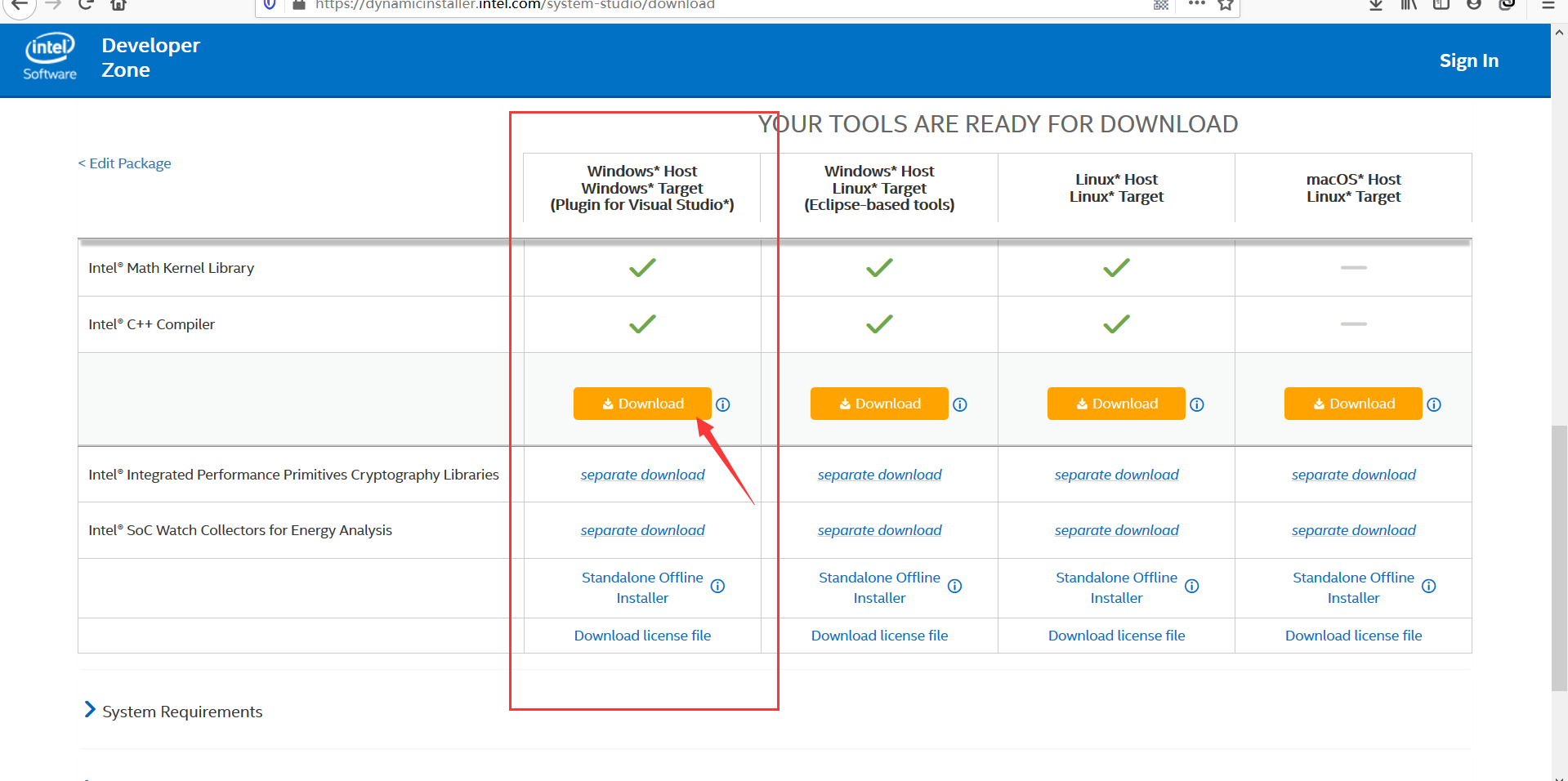Click the info icon beside Eclipse-based Download button
This screenshot has height=781, width=1568.
[x=960, y=404]
